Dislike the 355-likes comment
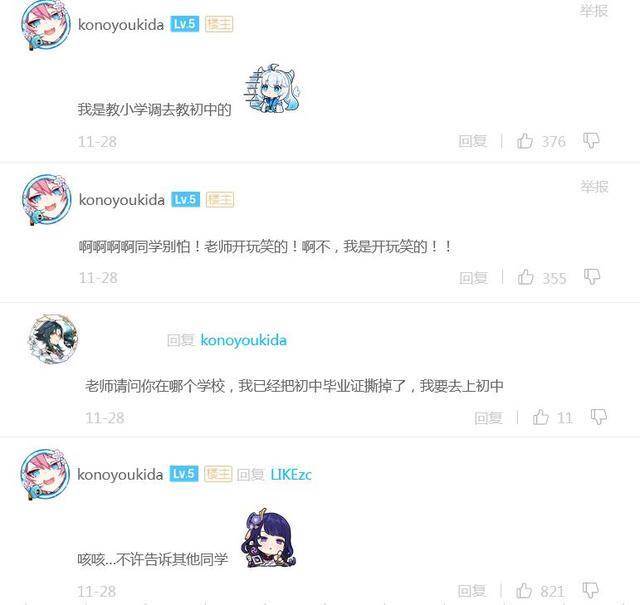 coord(592,277)
